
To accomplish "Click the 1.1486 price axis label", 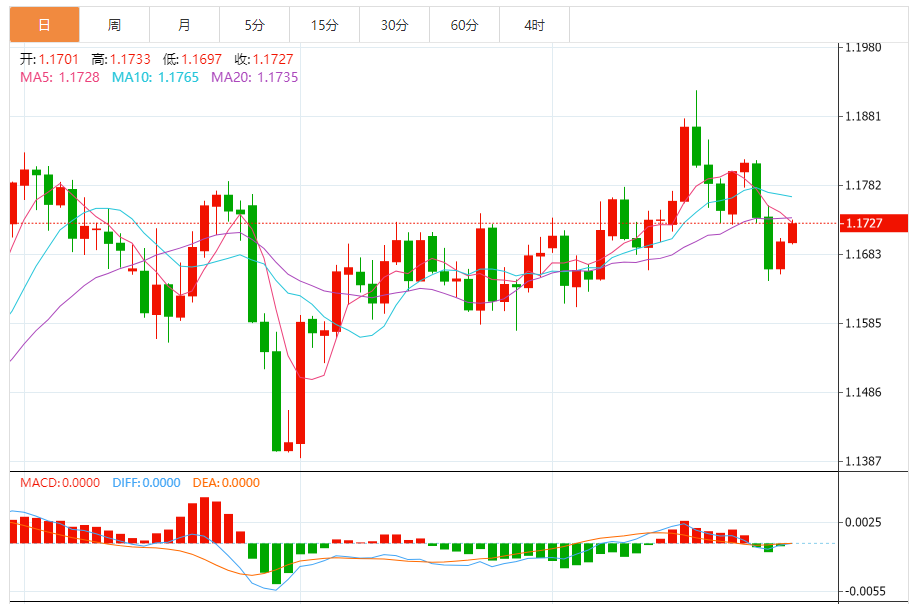I will pos(863,392).
